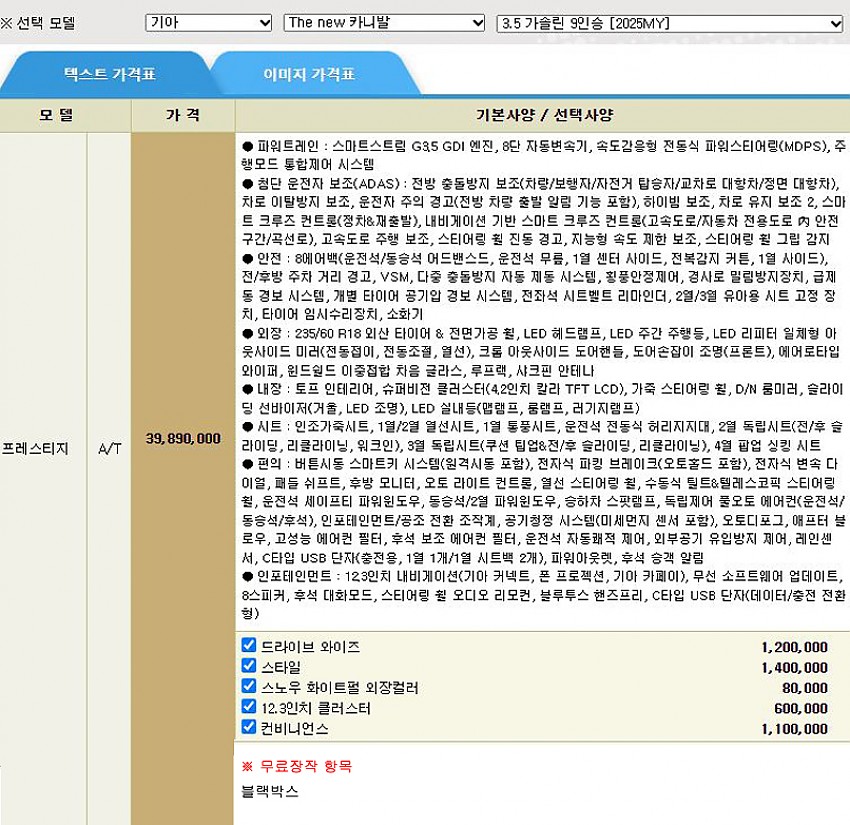Image resolution: width=850 pixels, height=825 pixels.
Task: Open the 3.5 가솔린 9인승 trim dropdown
Action: pyautogui.click(x=669, y=22)
